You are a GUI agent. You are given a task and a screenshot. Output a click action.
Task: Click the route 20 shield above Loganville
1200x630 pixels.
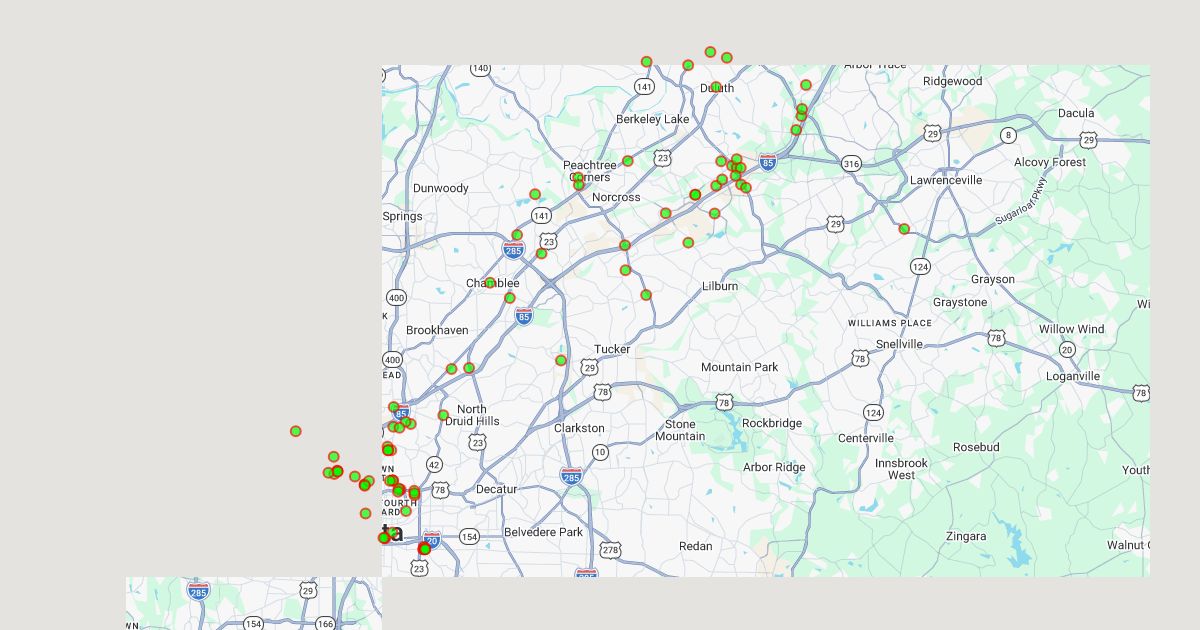coord(1067,349)
